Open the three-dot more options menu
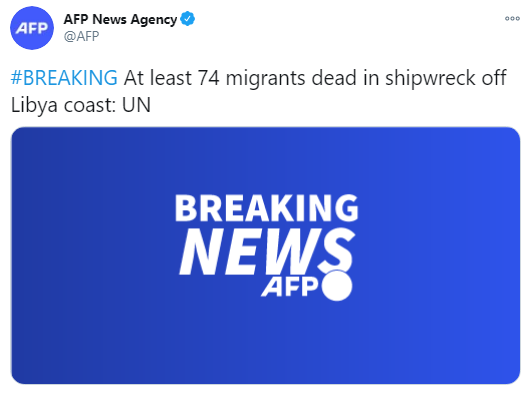528x393 pixels. tap(512, 19)
